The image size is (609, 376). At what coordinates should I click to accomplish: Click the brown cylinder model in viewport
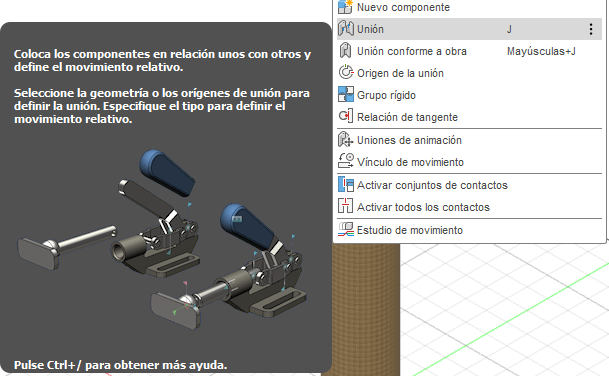pos(366,310)
